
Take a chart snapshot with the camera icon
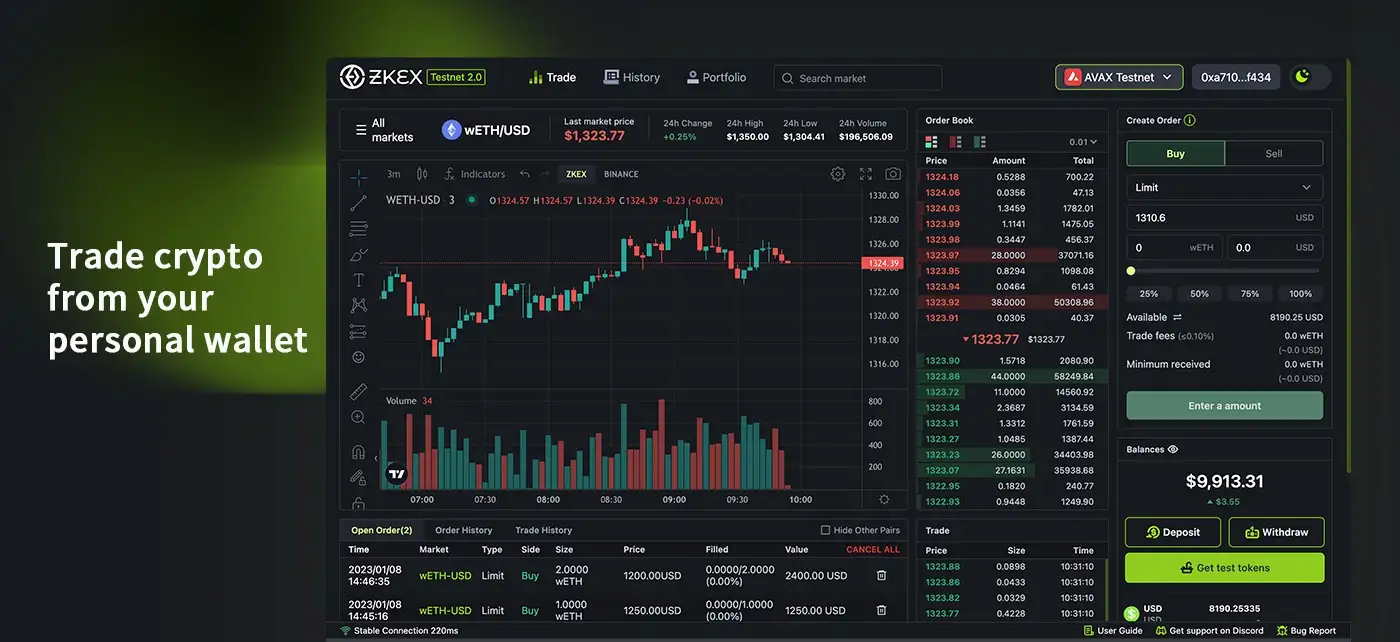tap(893, 174)
